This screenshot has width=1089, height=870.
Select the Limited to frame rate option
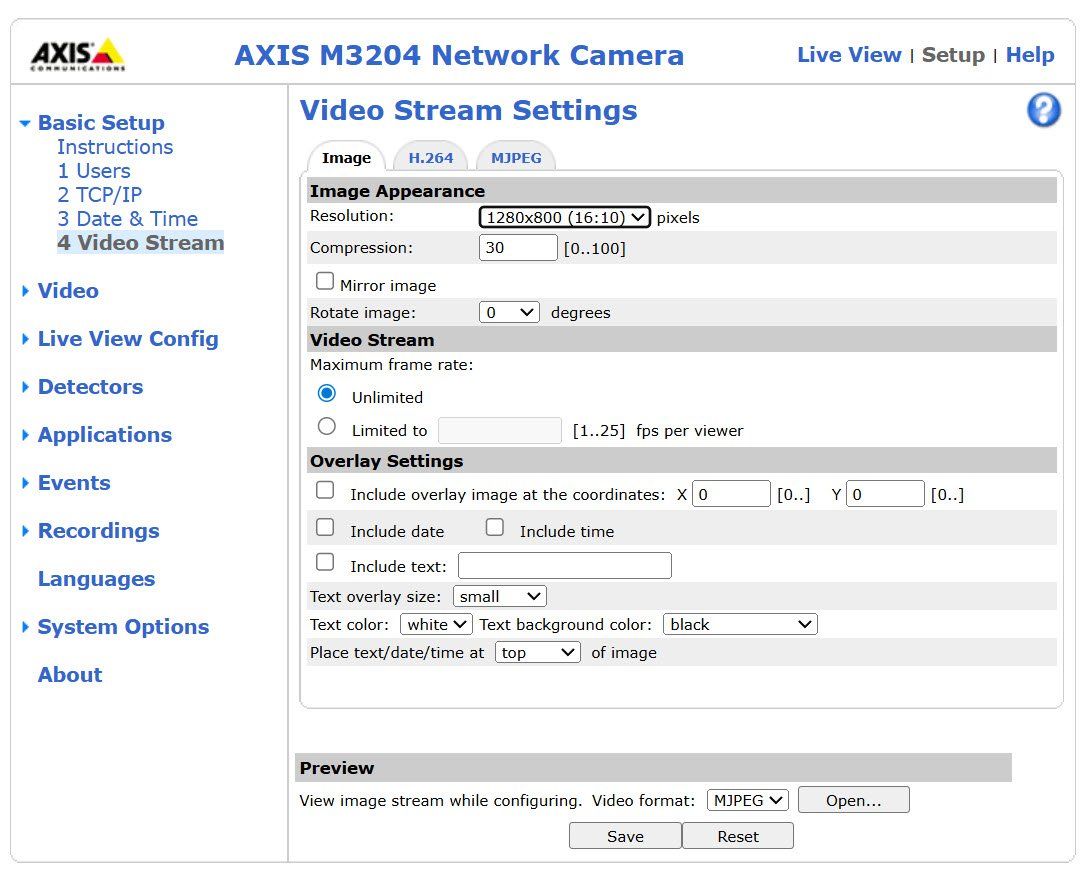[x=326, y=426]
